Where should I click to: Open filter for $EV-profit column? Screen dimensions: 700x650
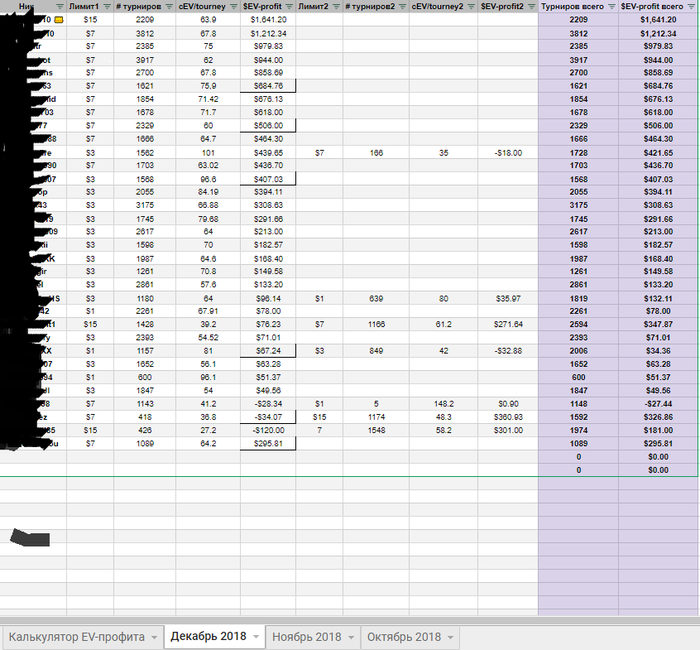click(x=289, y=7)
